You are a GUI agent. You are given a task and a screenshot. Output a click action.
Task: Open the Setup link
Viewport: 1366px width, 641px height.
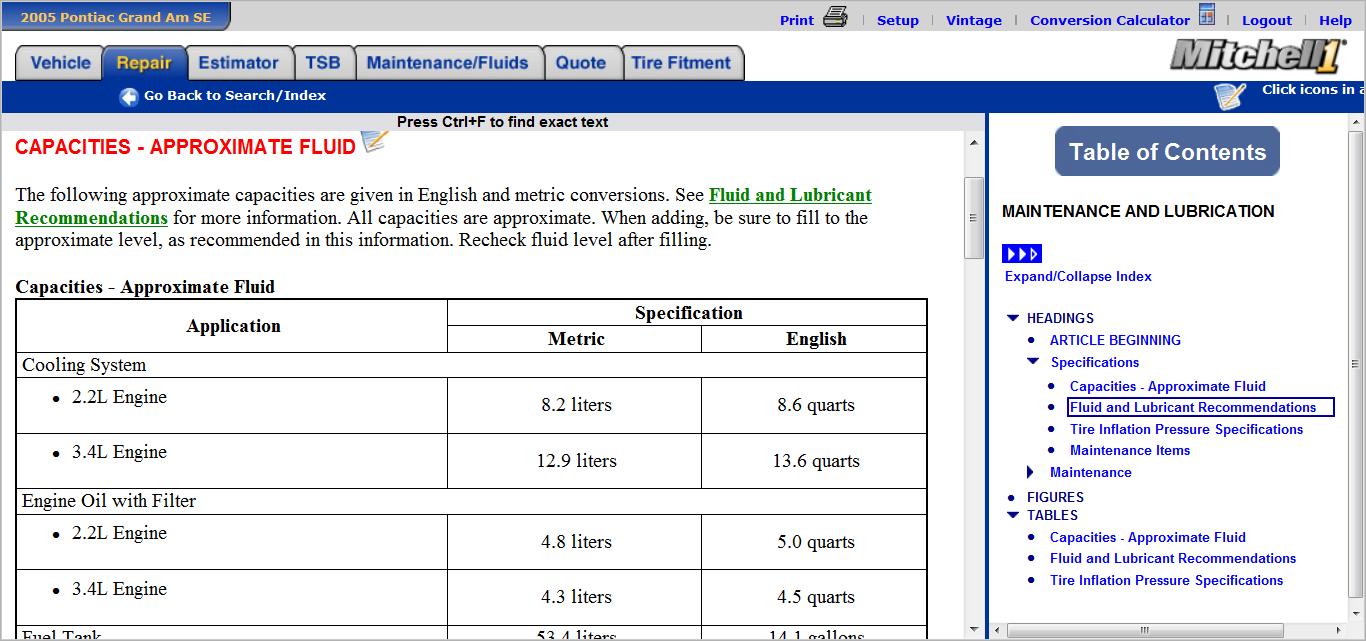(898, 20)
